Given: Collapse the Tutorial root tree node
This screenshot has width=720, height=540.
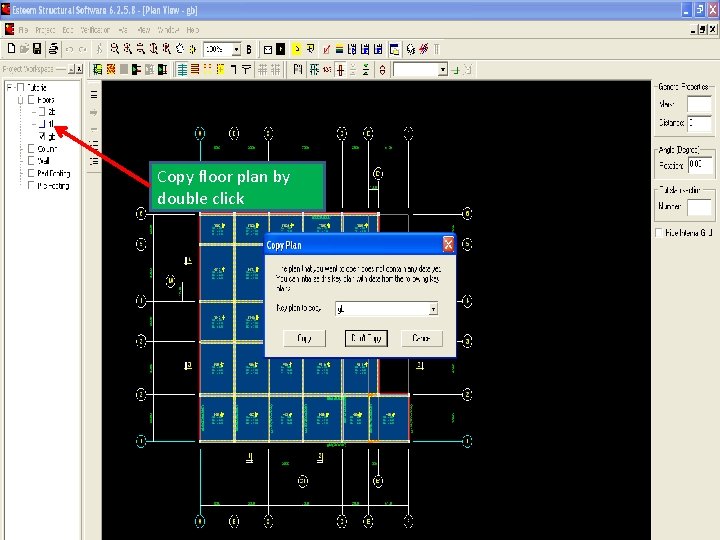Looking at the screenshot, I should coord(10,87).
